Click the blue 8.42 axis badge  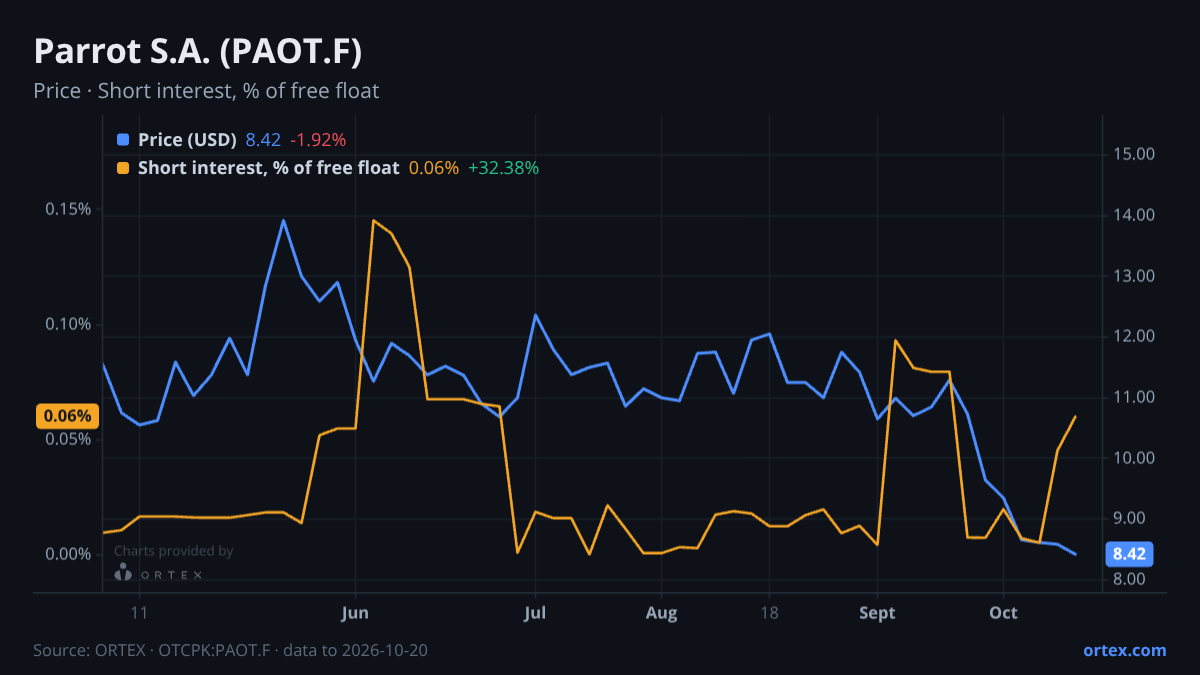[1129, 554]
